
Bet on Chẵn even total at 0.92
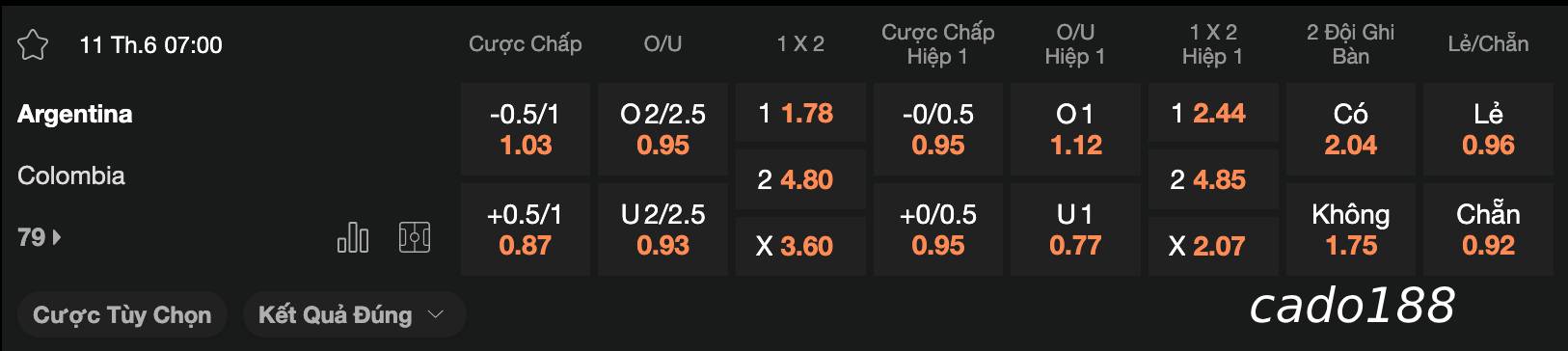1488,229
